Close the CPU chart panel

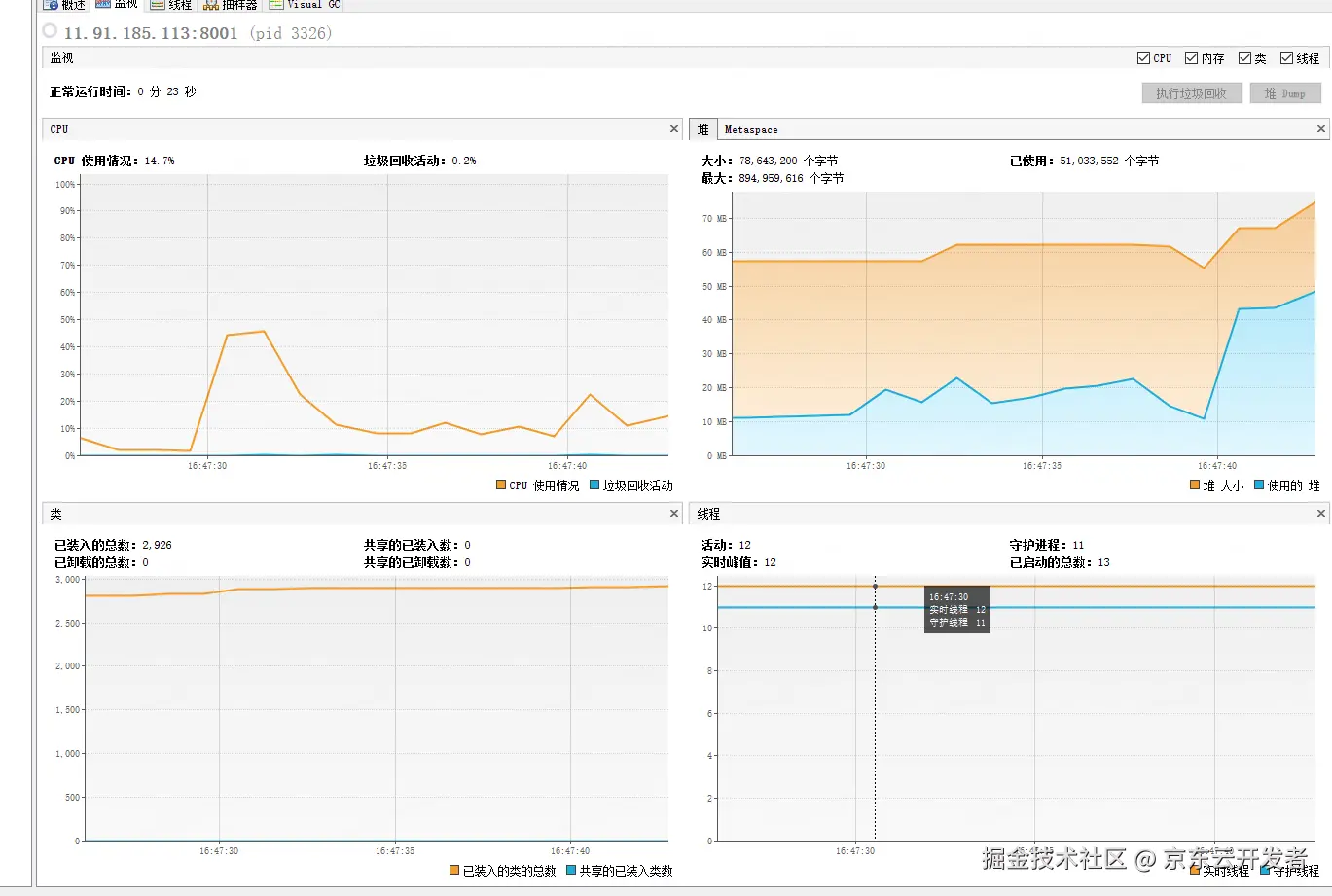(x=673, y=129)
